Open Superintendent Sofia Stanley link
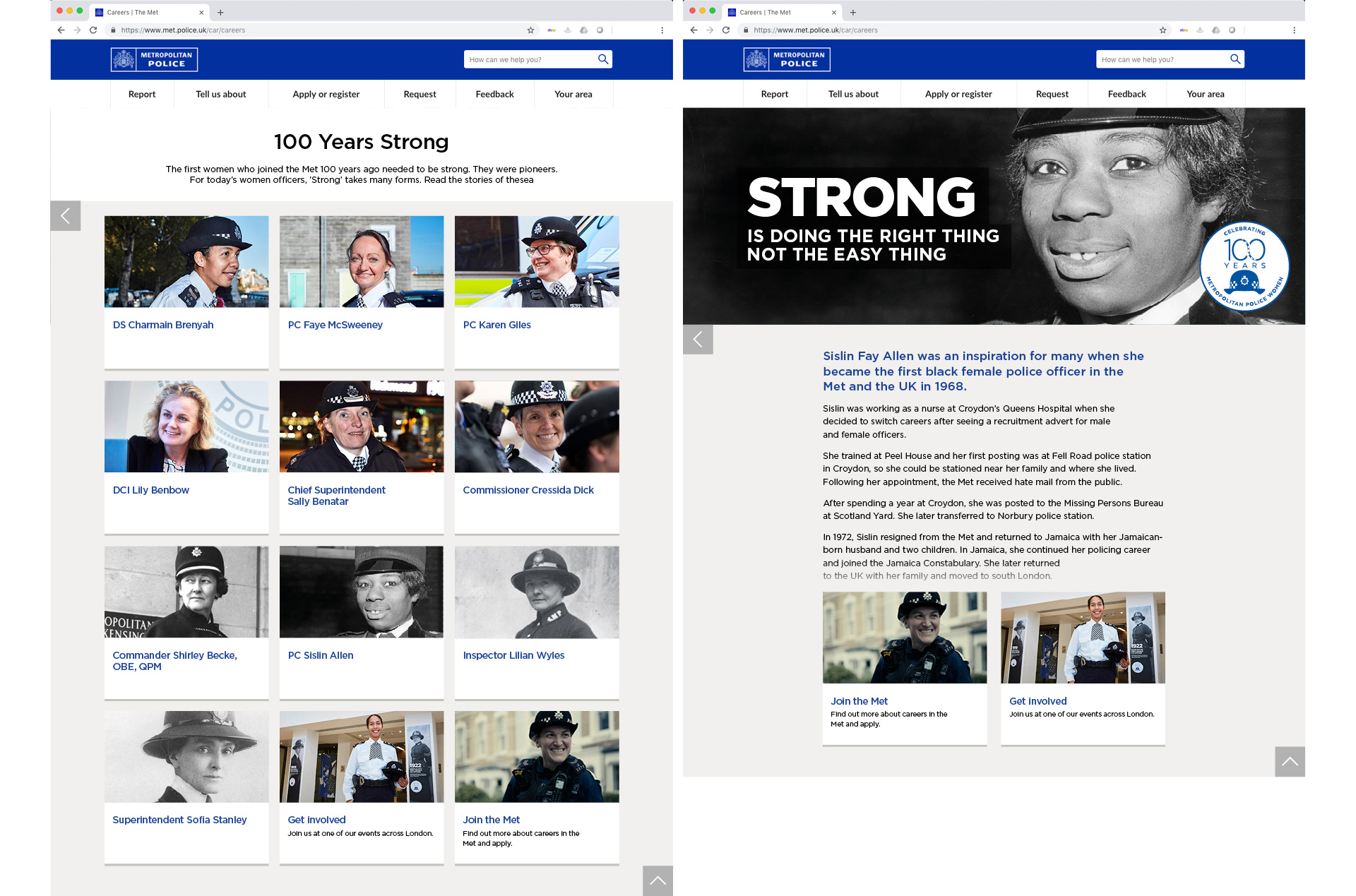This screenshot has width=1356, height=896. tap(179, 820)
